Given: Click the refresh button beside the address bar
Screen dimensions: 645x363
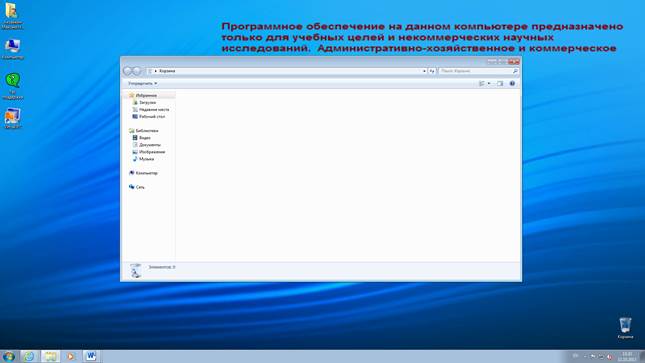Looking at the screenshot, I should [432, 71].
